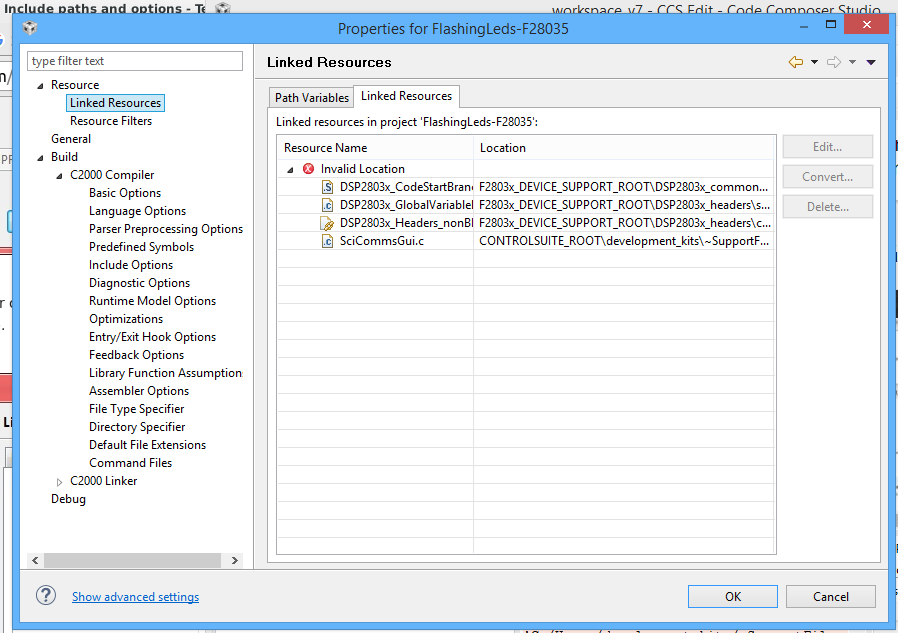
Task: Open Basic Options page
Action: [x=125, y=193]
